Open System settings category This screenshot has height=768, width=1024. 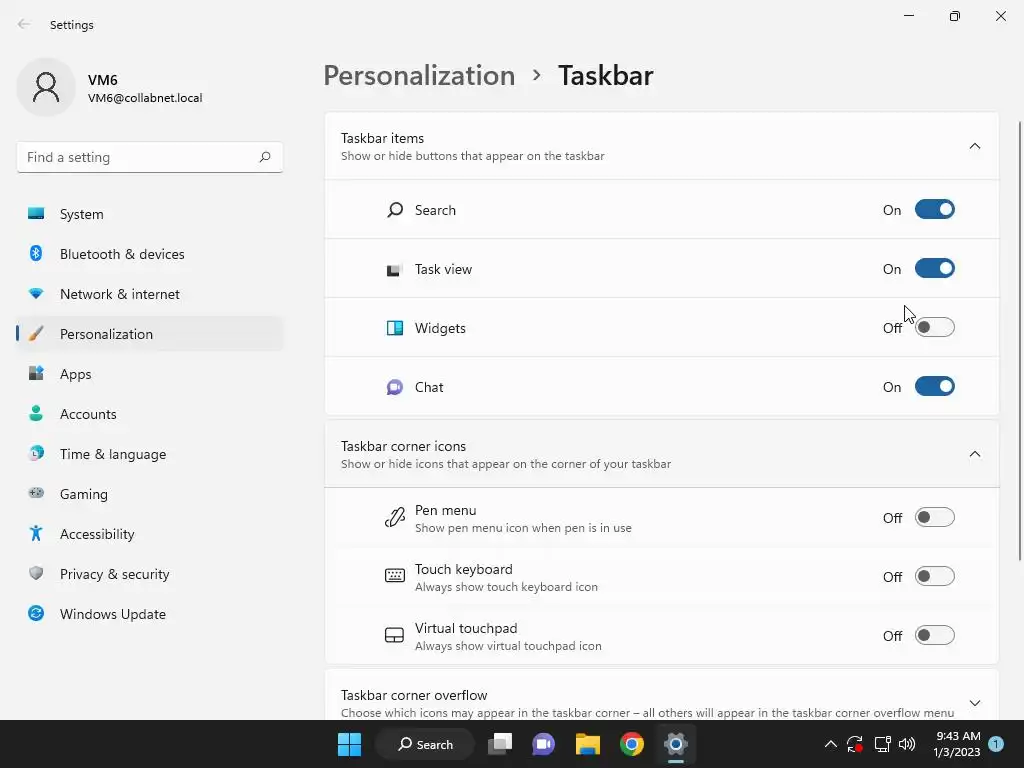150,214
